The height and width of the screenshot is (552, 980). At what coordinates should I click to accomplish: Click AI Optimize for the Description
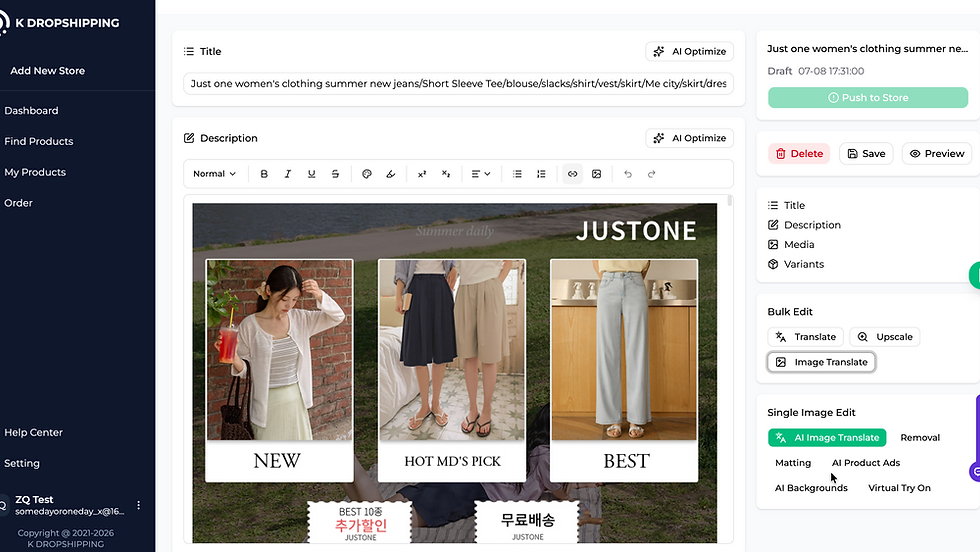tap(689, 138)
